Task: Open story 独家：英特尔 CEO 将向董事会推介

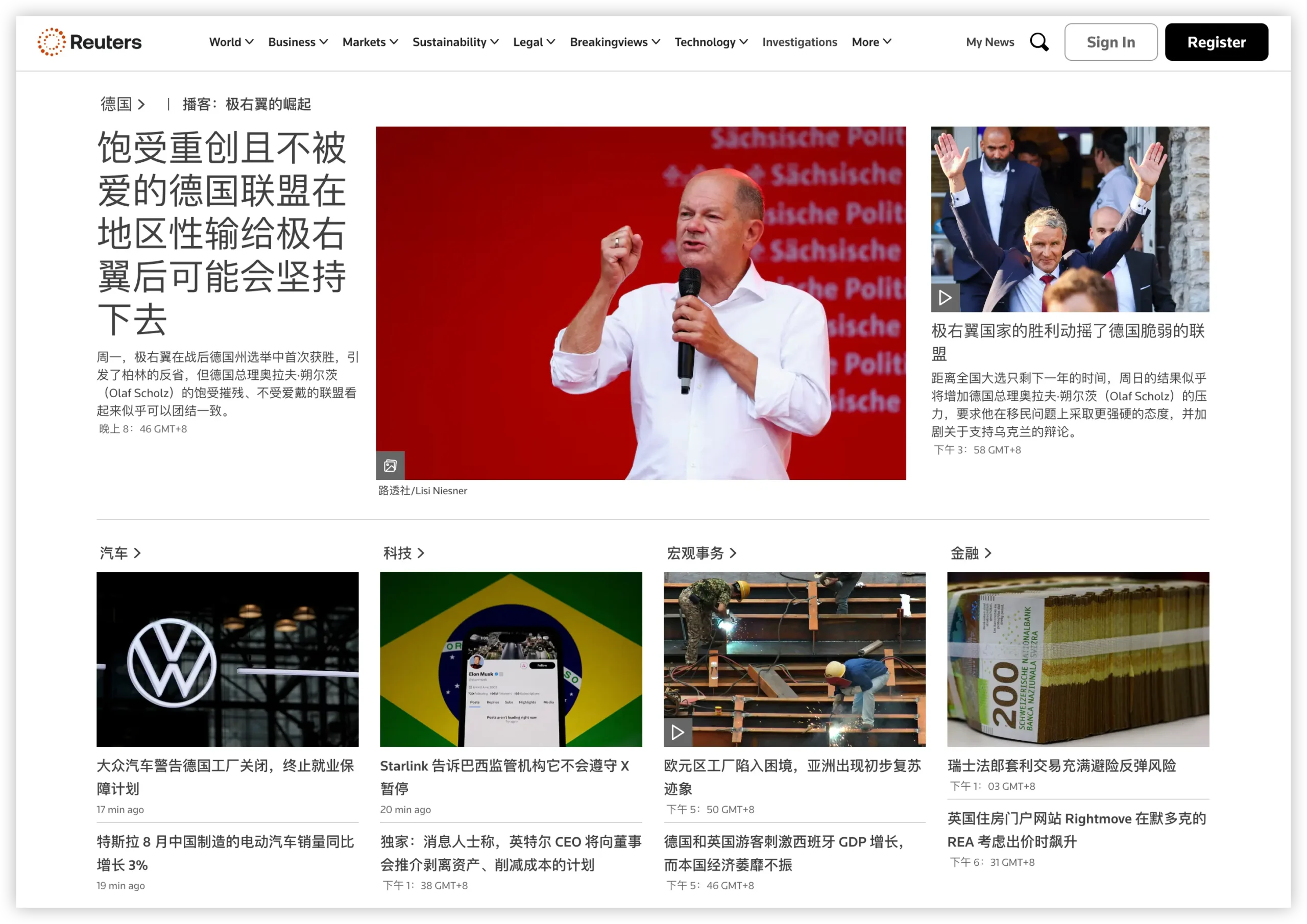Action: 511,854
